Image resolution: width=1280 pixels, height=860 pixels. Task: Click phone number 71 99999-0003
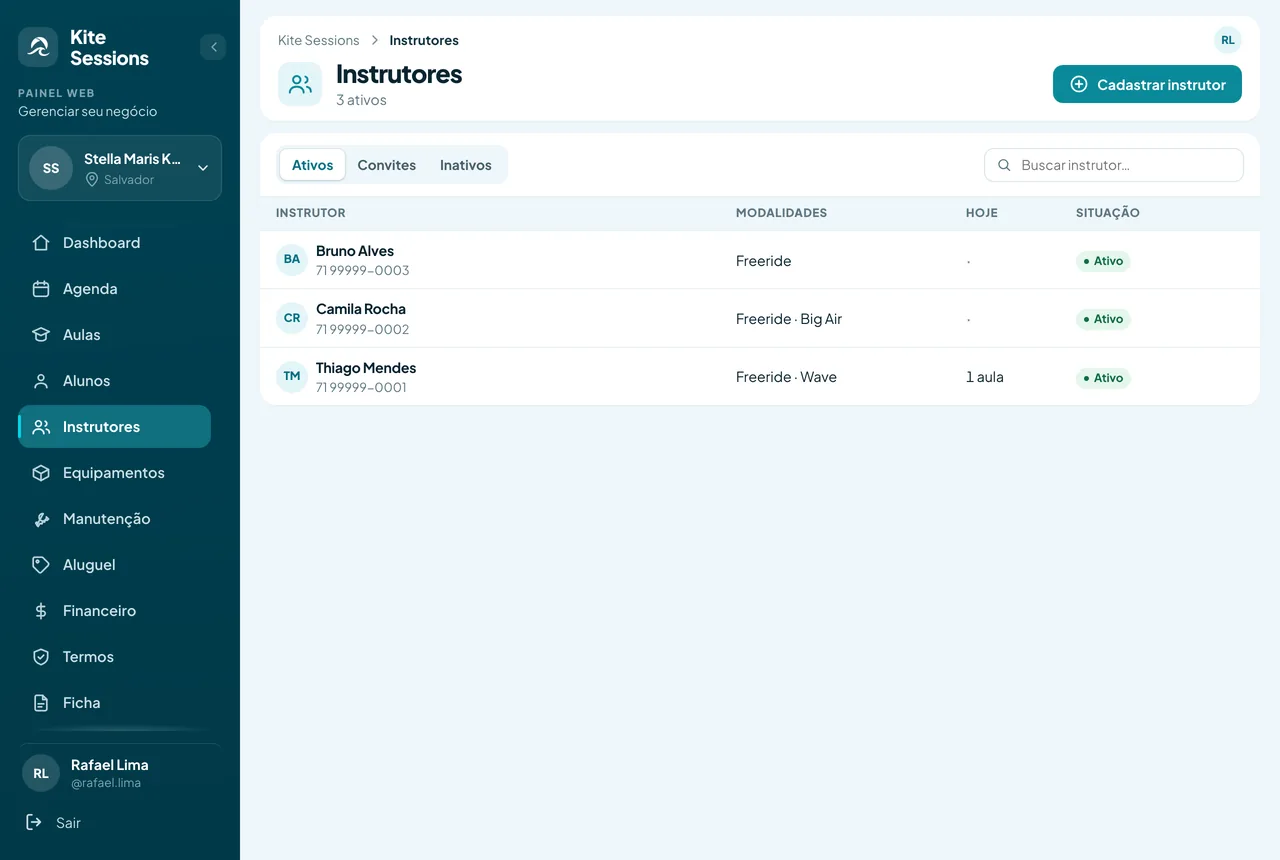click(x=363, y=270)
